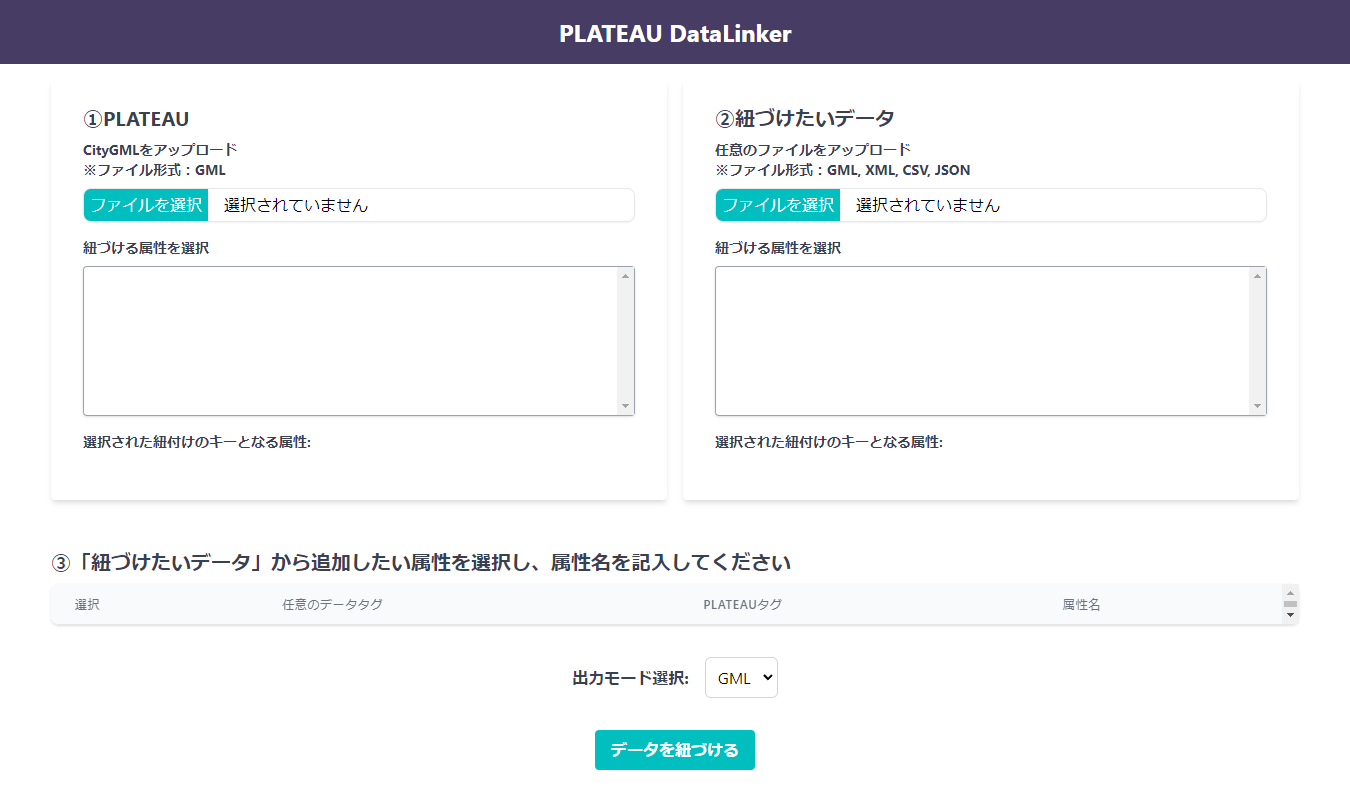
Task: Open the 出力モード選択 GML dropdown
Action: tap(741, 677)
